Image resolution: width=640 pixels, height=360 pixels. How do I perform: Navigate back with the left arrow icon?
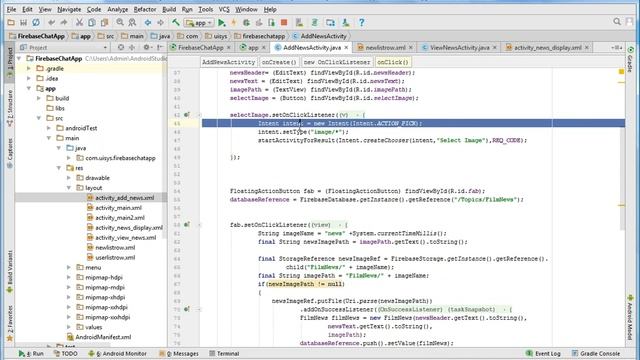pos(148,22)
